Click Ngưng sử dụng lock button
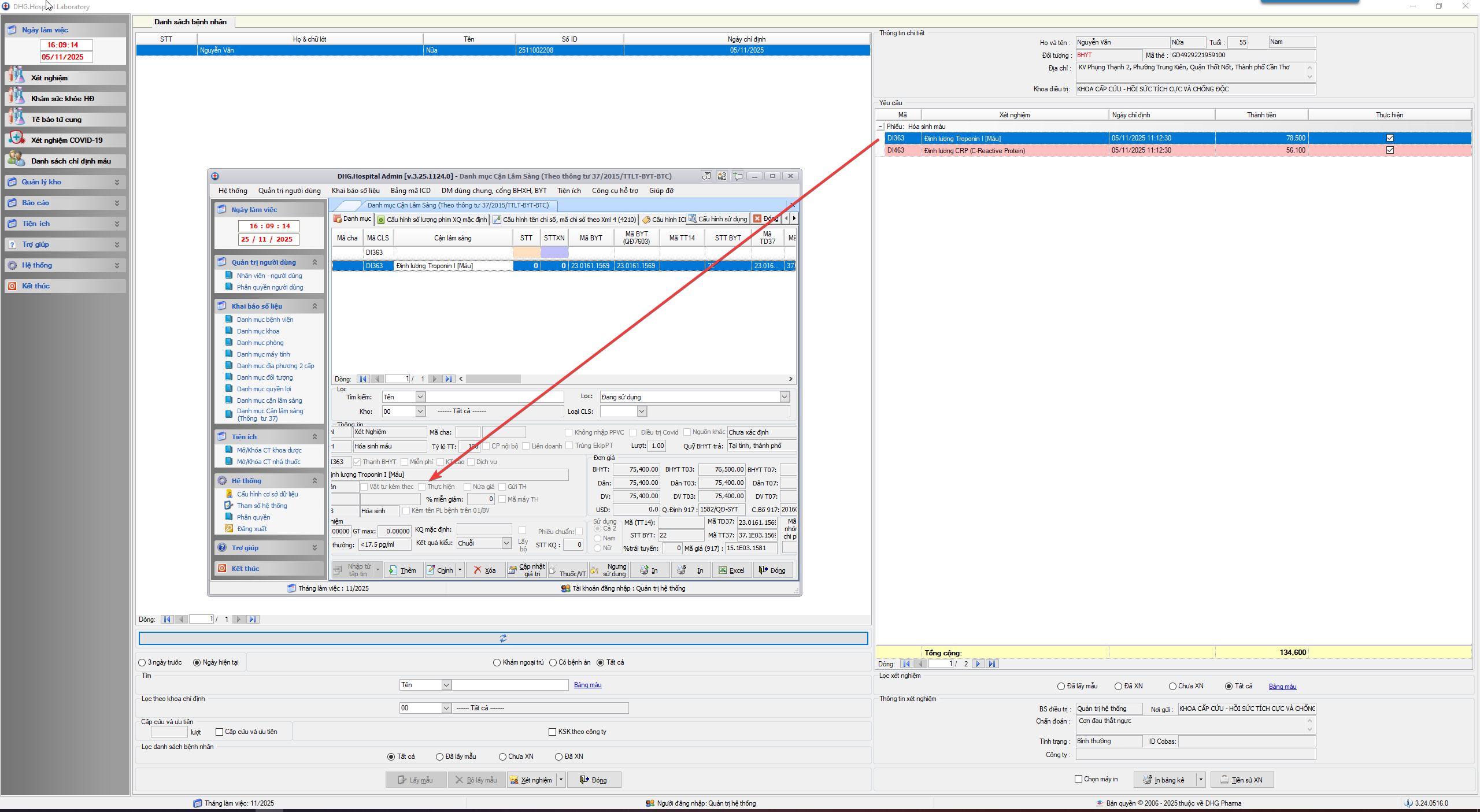The width and height of the screenshot is (1480, 812). [x=608, y=570]
